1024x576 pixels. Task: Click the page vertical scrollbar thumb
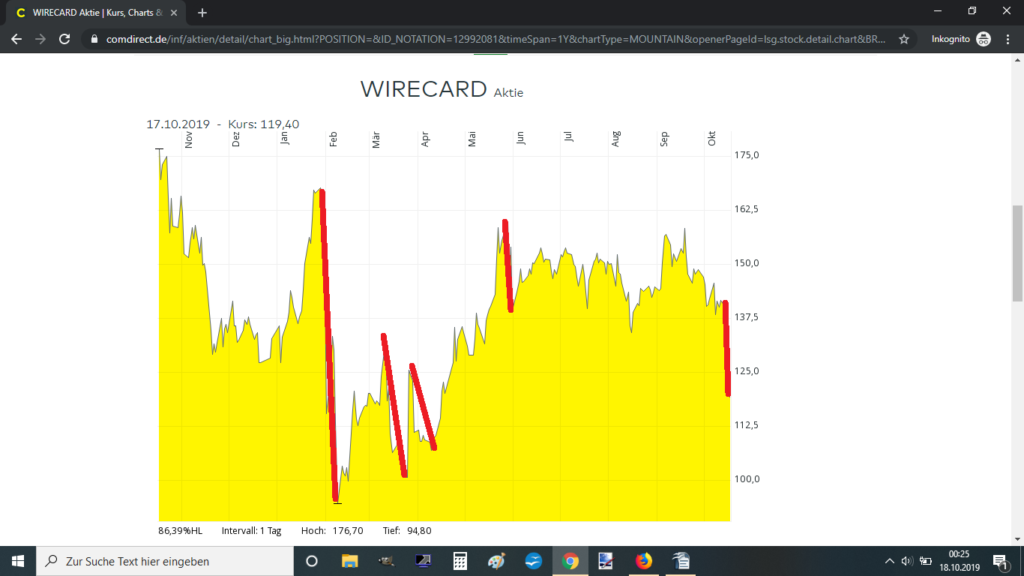pos(1017,230)
